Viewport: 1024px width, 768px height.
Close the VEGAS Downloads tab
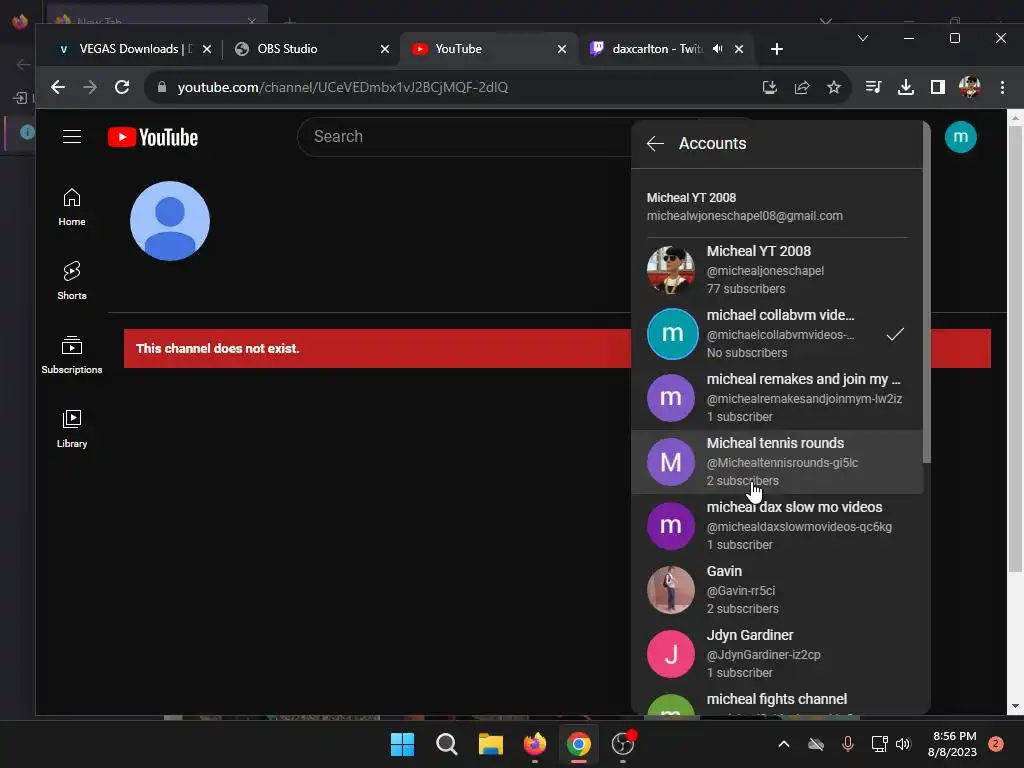tap(206, 49)
